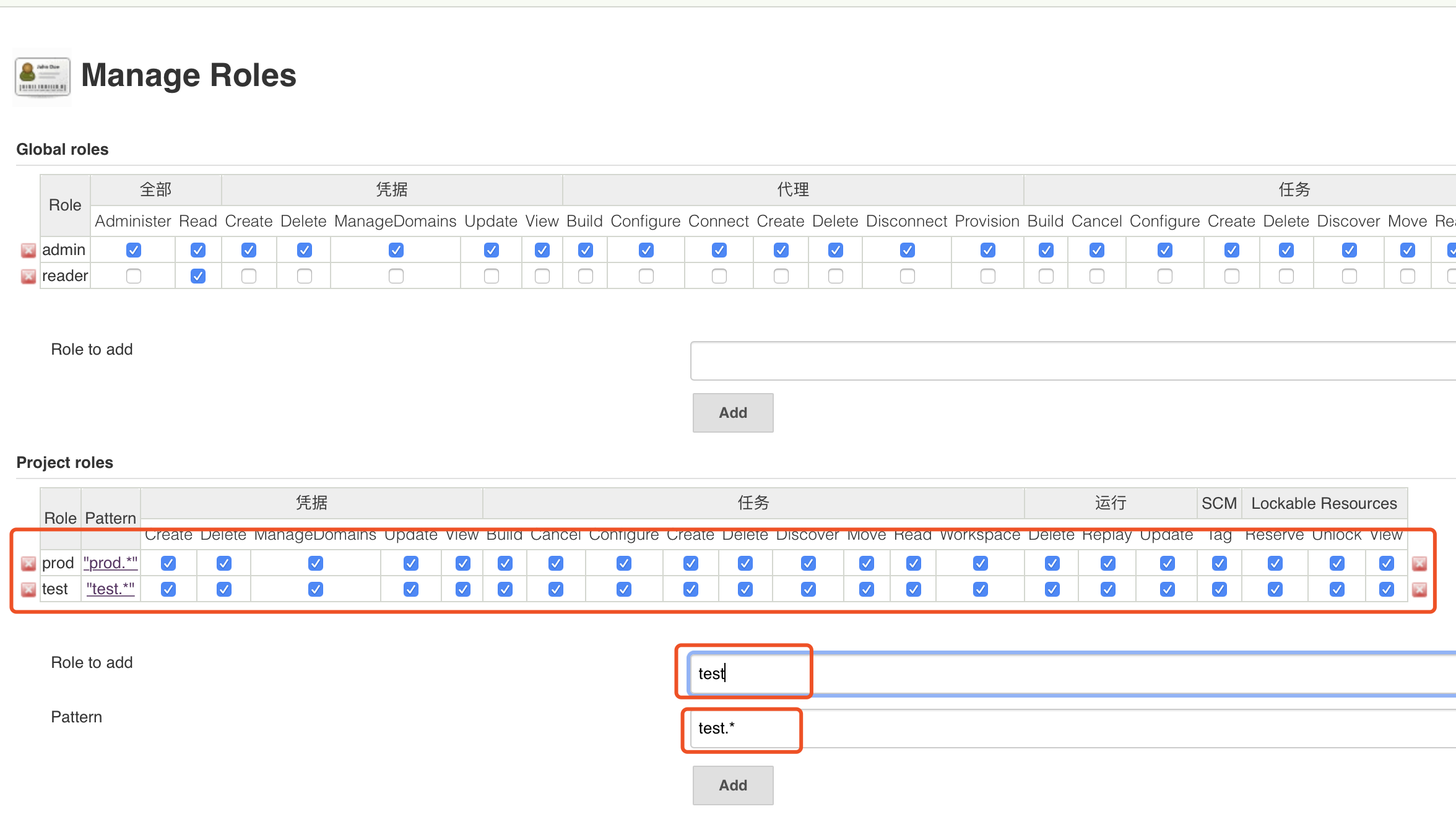Click Add button under Project roles
Screen dimensions: 1456x822
733,785
